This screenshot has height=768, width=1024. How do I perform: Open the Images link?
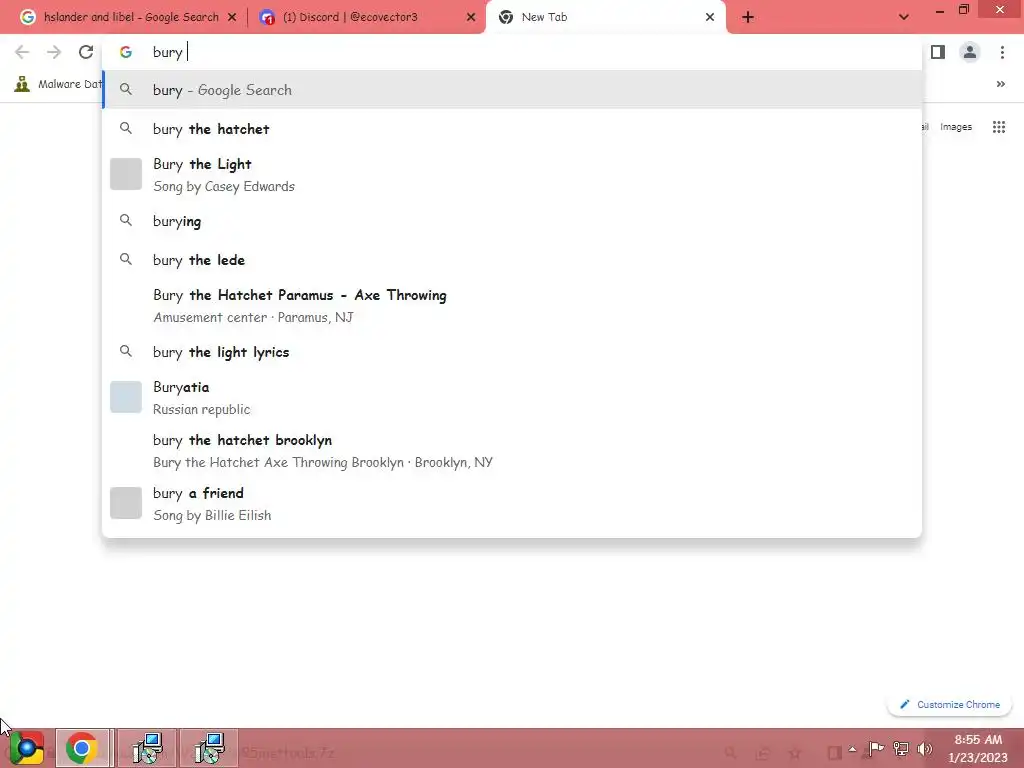(x=955, y=127)
